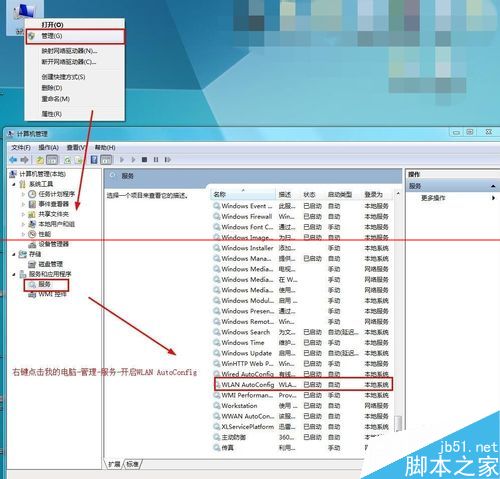
Task: Select the Windows Search service row
Action: pos(303,332)
